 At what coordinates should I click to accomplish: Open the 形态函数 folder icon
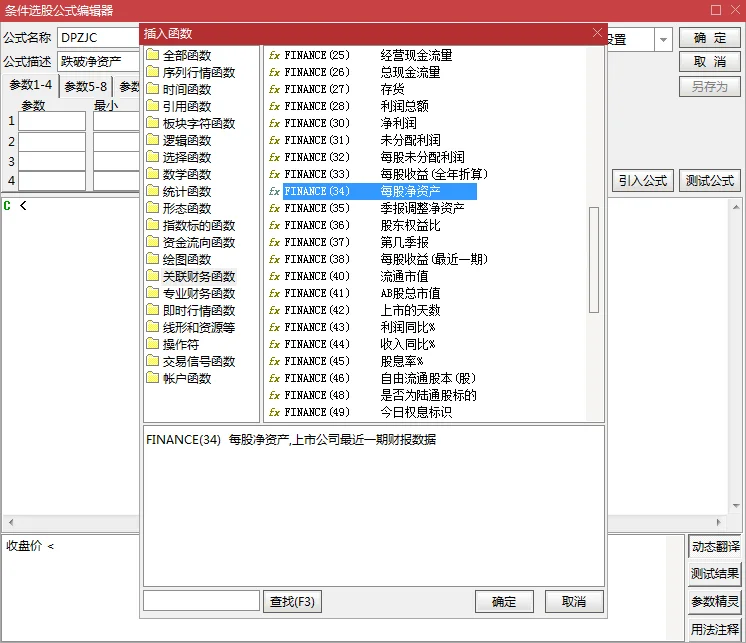click(152, 208)
